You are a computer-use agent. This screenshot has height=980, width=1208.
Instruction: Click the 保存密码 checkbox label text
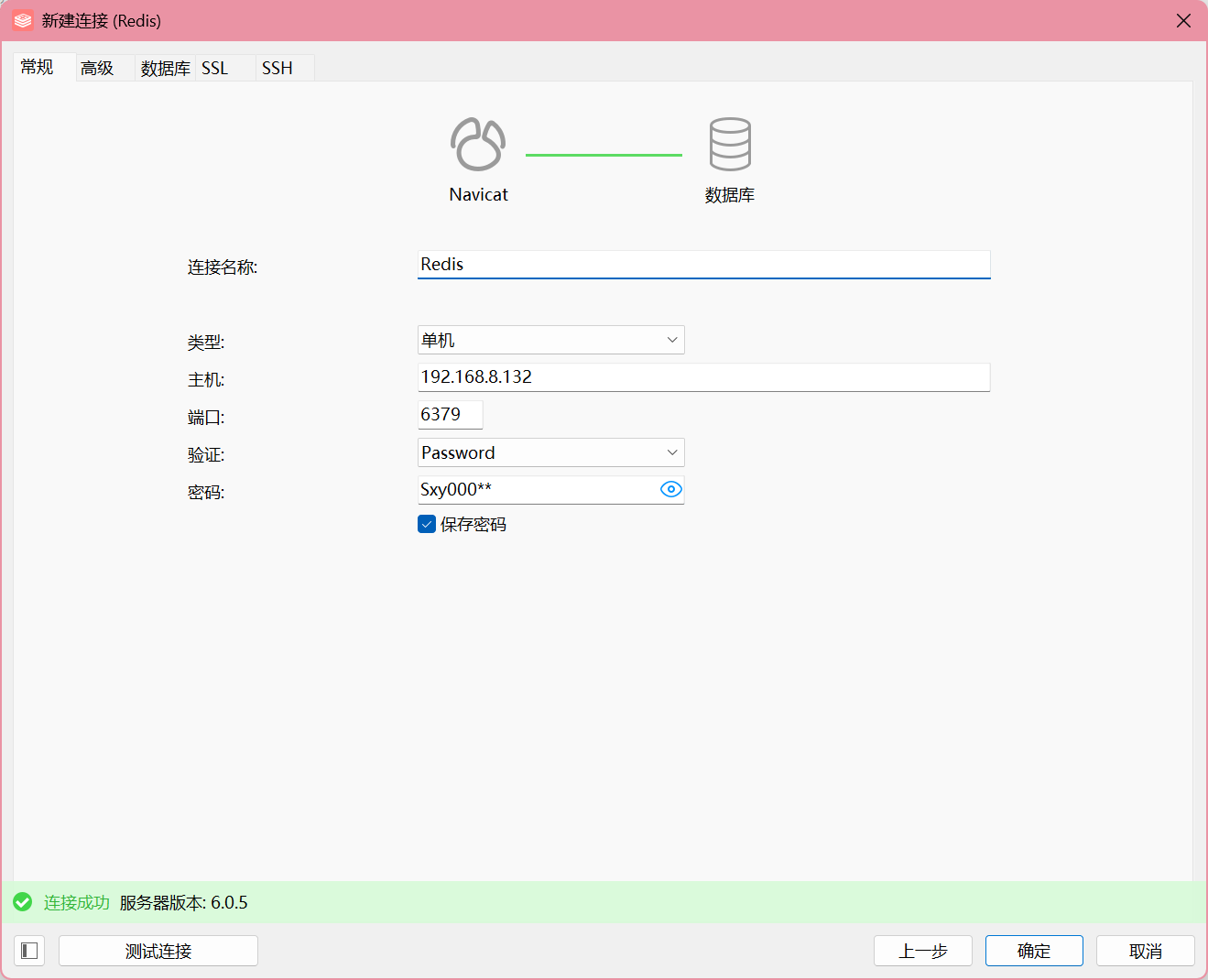(473, 524)
